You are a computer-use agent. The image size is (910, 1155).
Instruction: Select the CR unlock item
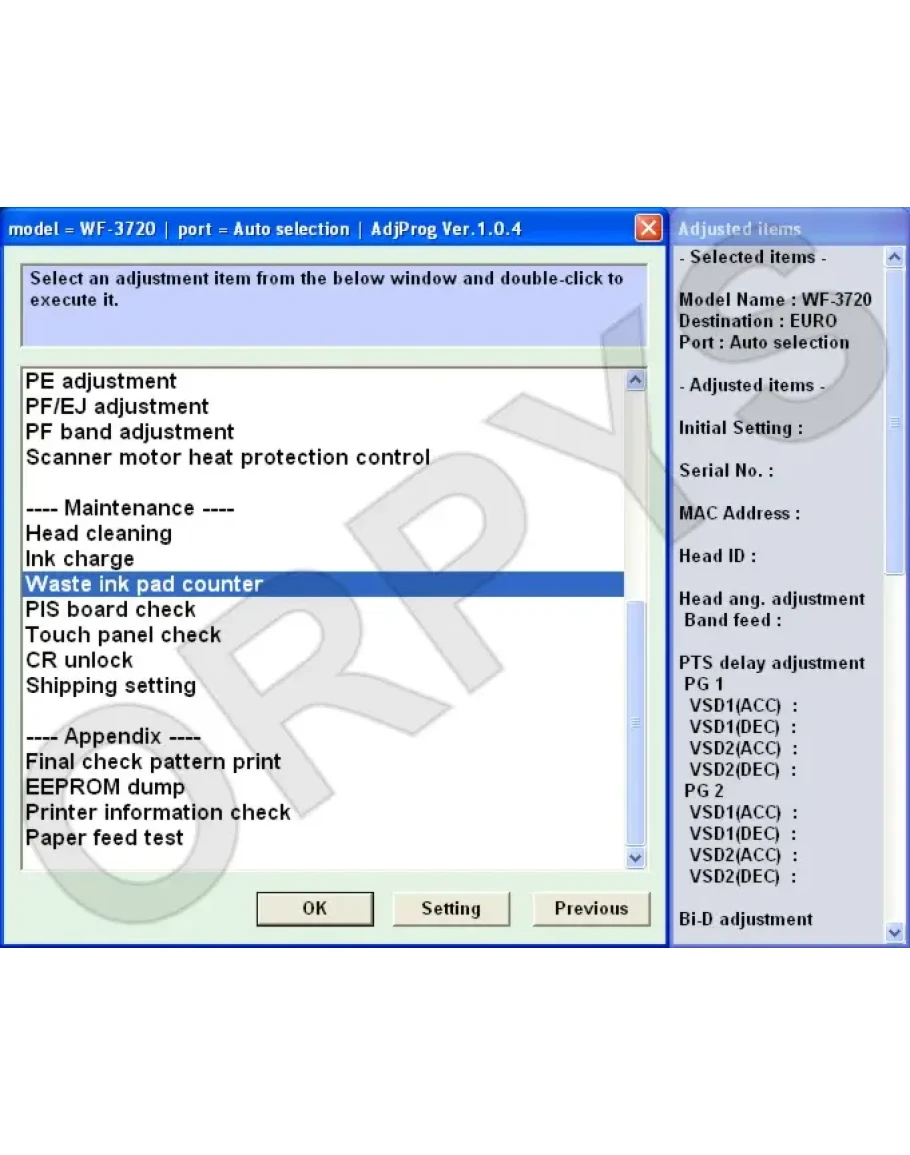(x=79, y=660)
